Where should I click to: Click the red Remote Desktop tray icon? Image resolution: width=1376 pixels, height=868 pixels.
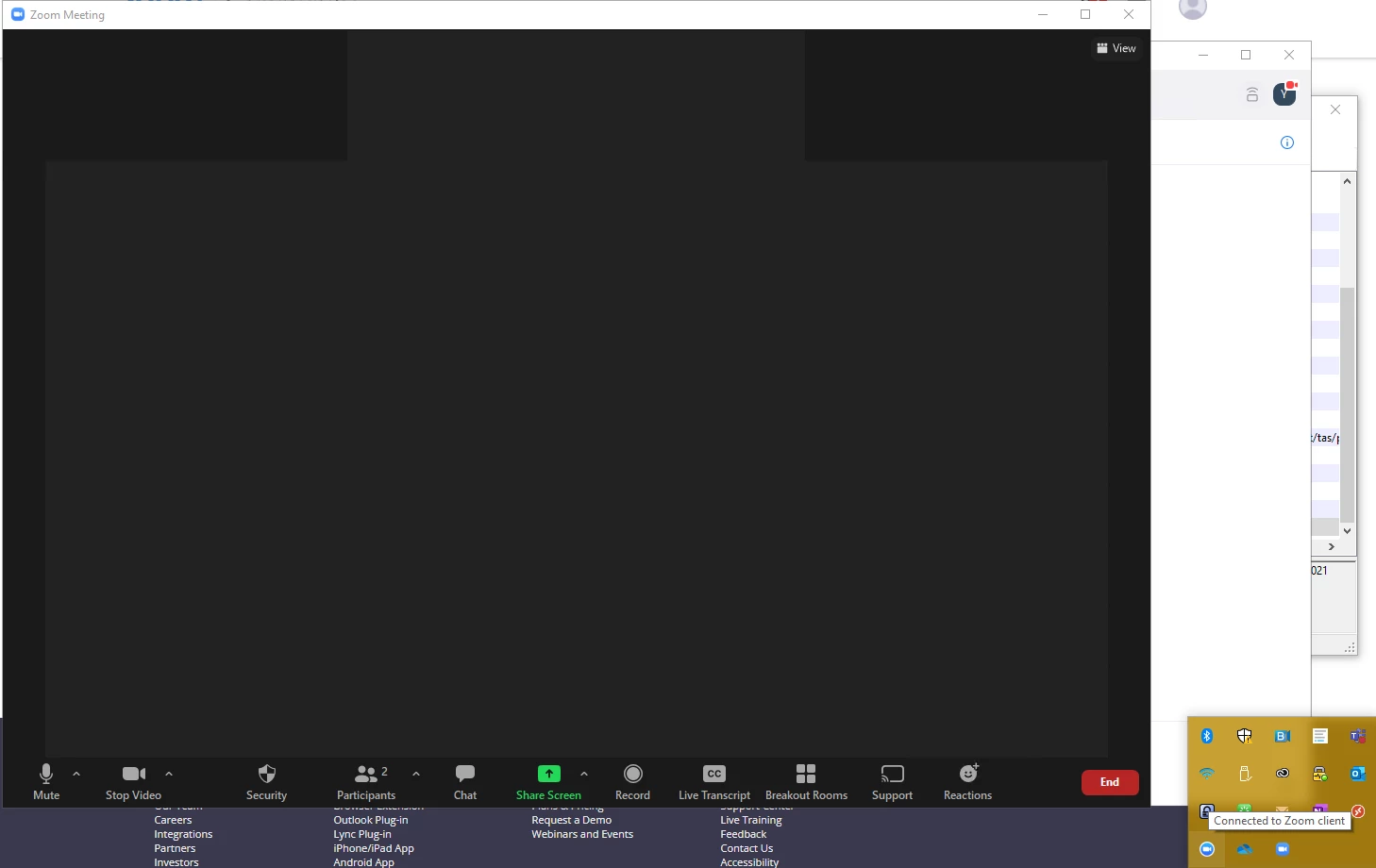click(1358, 811)
